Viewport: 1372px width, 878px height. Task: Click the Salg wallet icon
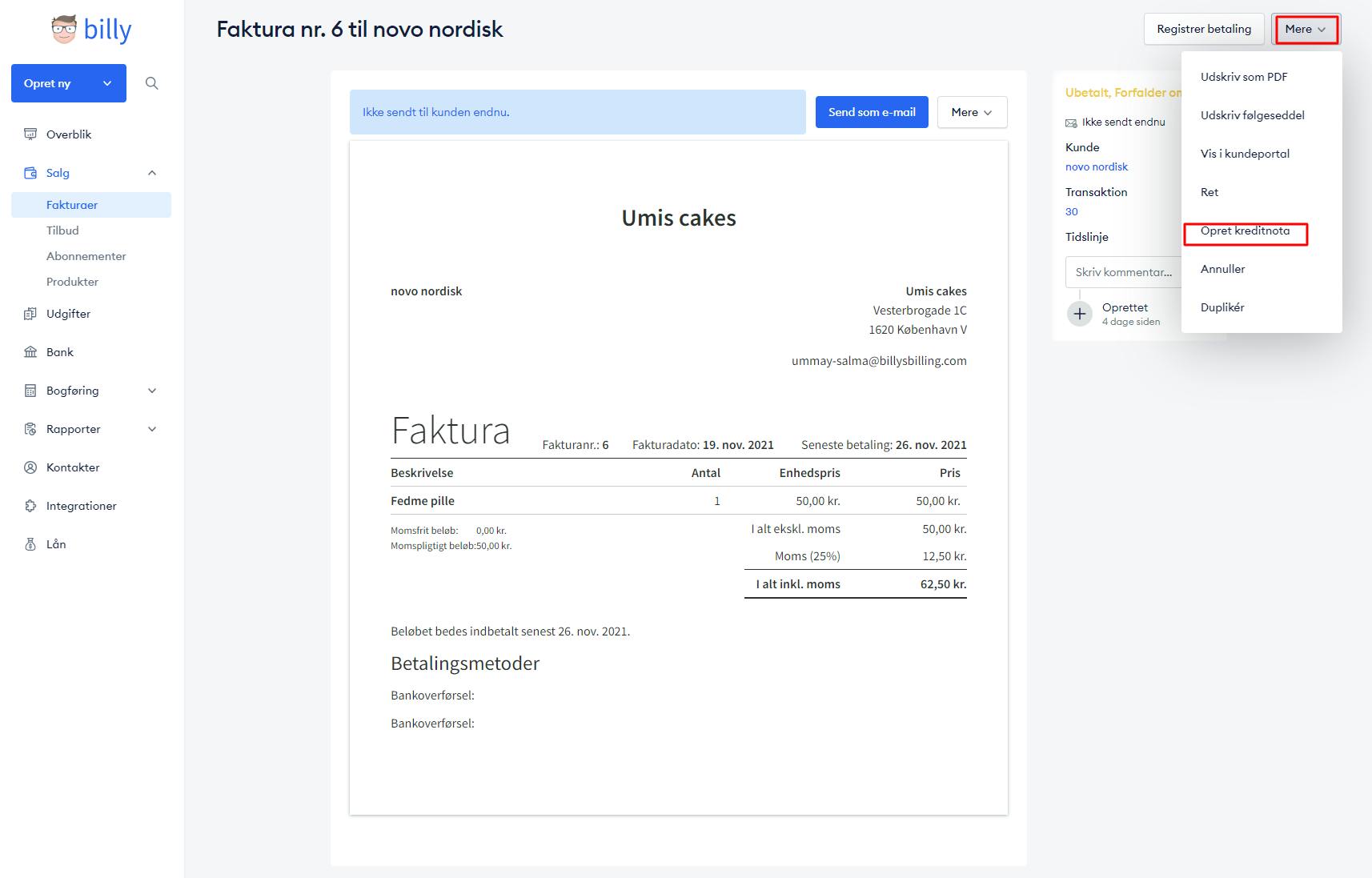[x=30, y=173]
